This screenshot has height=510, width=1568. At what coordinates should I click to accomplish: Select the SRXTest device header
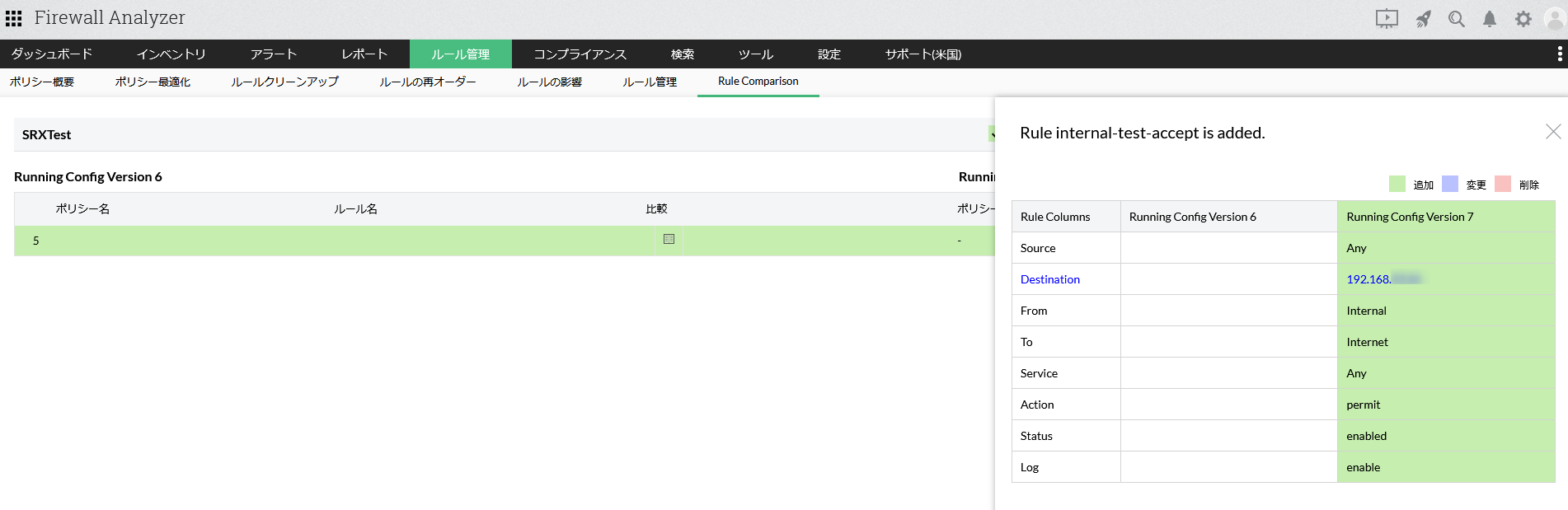point(47,135)
